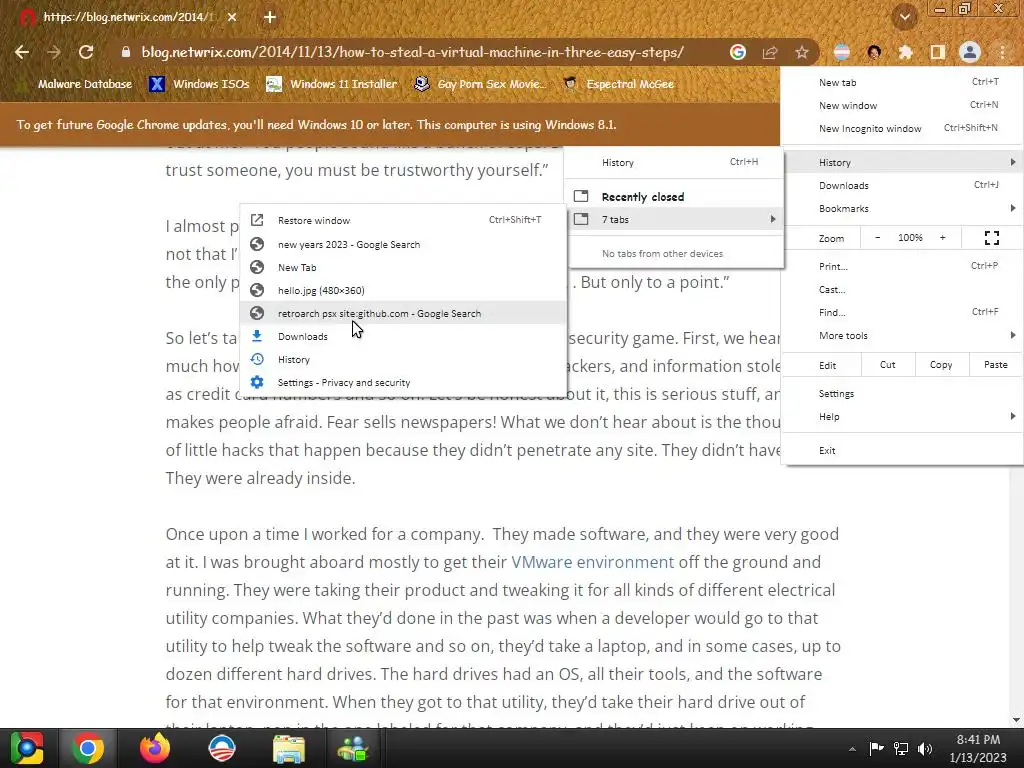Select New window in Chrome menu
1024x768 pixels.
click(x=902, y=105)
